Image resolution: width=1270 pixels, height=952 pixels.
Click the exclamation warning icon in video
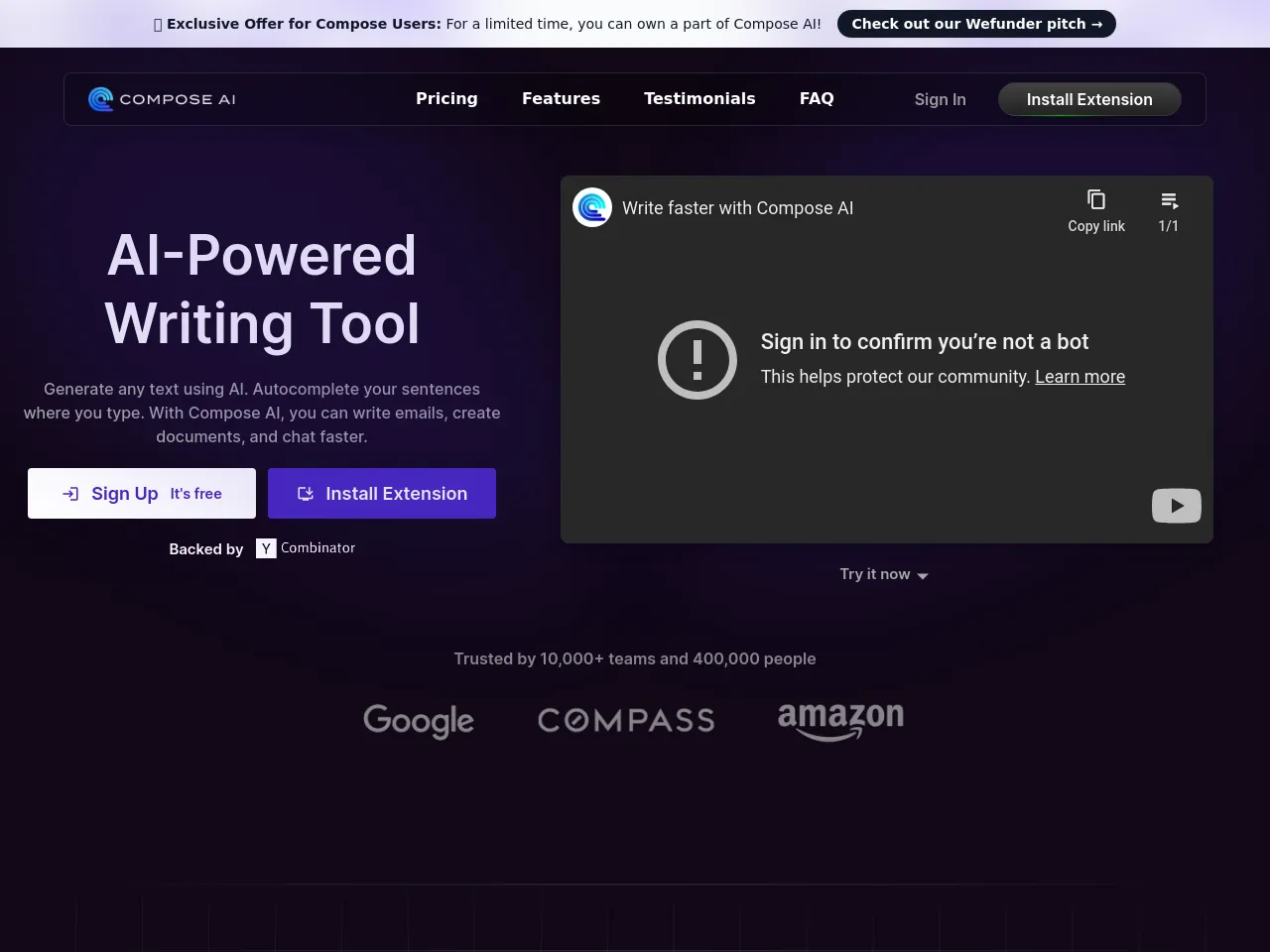(x=698, y=360)
